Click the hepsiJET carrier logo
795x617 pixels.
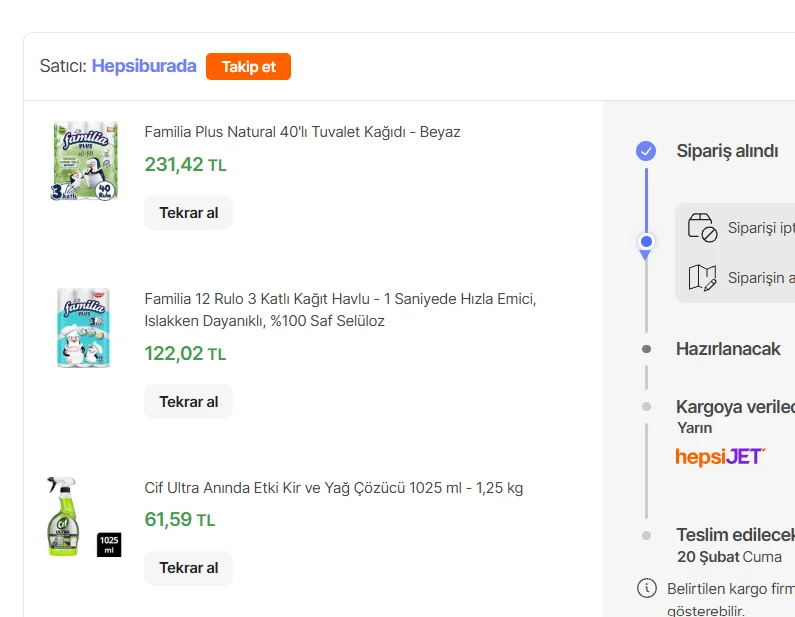(720, 456)
